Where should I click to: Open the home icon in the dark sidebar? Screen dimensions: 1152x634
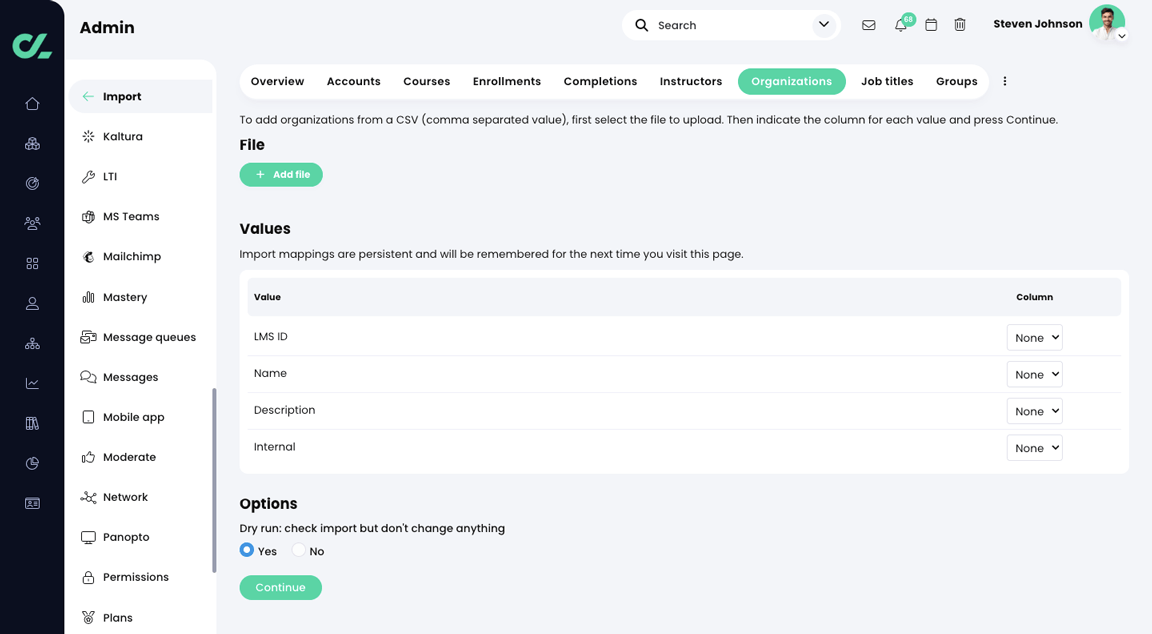coord(32,103)
